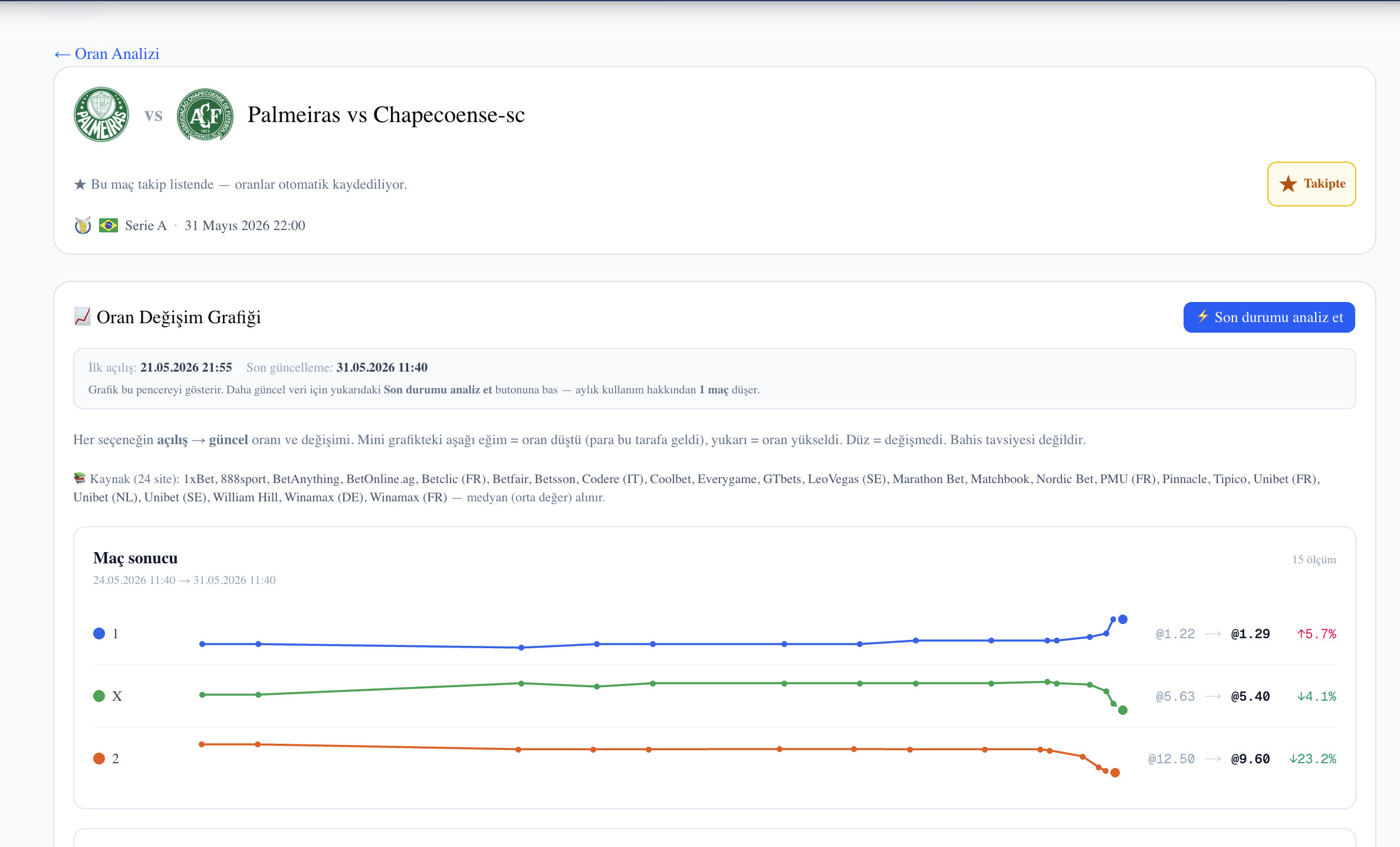1400x847 pixels.
Task: Click the blue series 1 legend dot
Action: [x=99, y=633]
